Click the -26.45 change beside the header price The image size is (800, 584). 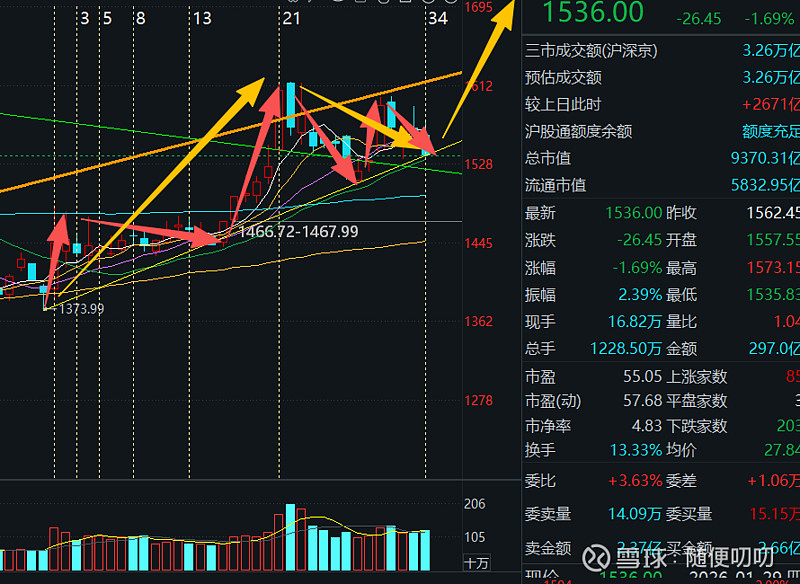[x=698, y=19]
